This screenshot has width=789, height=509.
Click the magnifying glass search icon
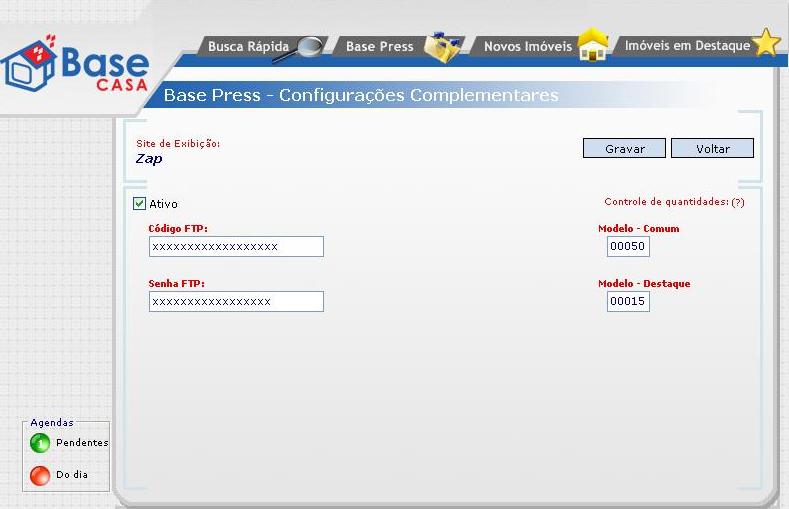[x=311, y=47]
